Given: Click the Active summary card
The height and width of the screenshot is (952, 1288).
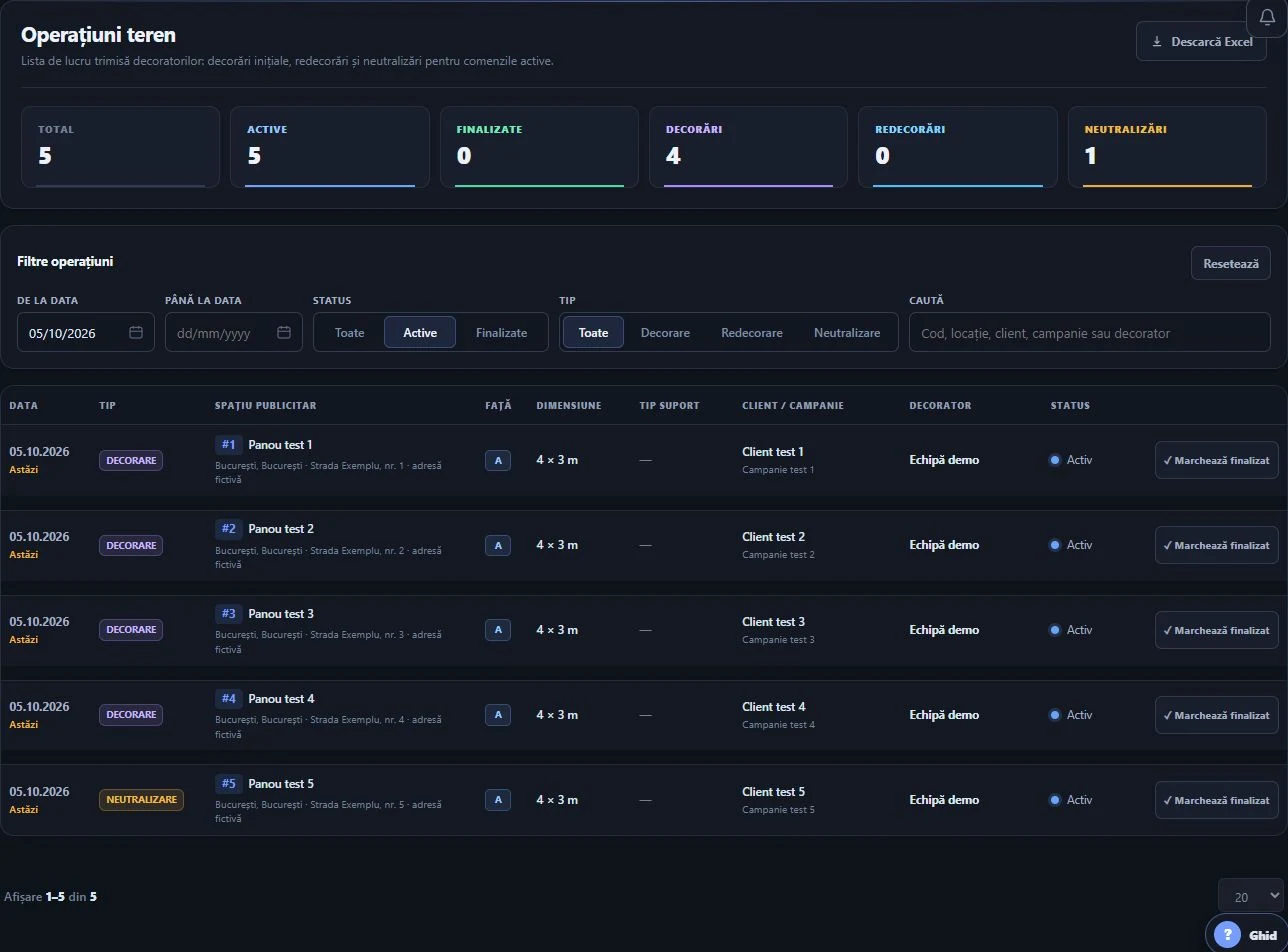Looking at the screenshot, I should tap(330, 147).
